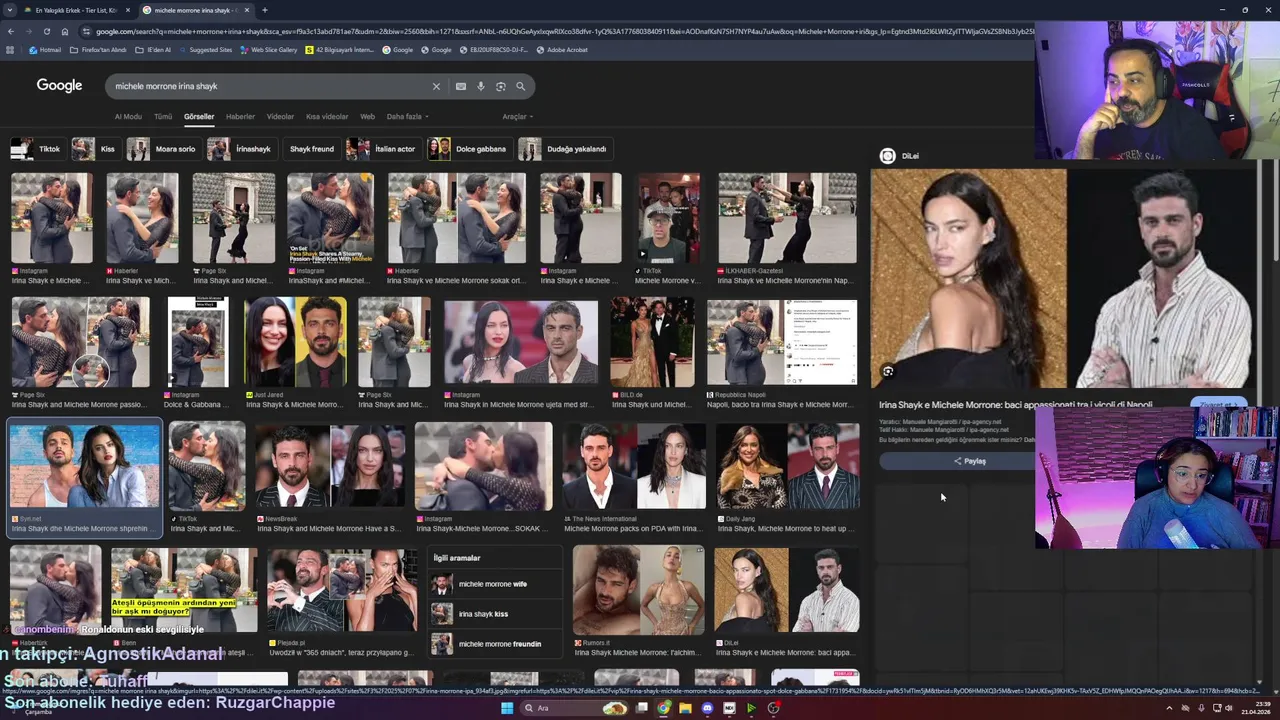Filter images by Italian actor chip
Image resolution: width=1280 pixels, height=720 pixels.
383,149
